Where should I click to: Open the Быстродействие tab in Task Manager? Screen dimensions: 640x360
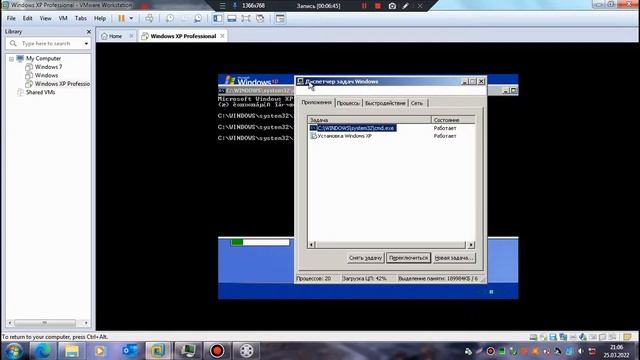pos(385,103)
